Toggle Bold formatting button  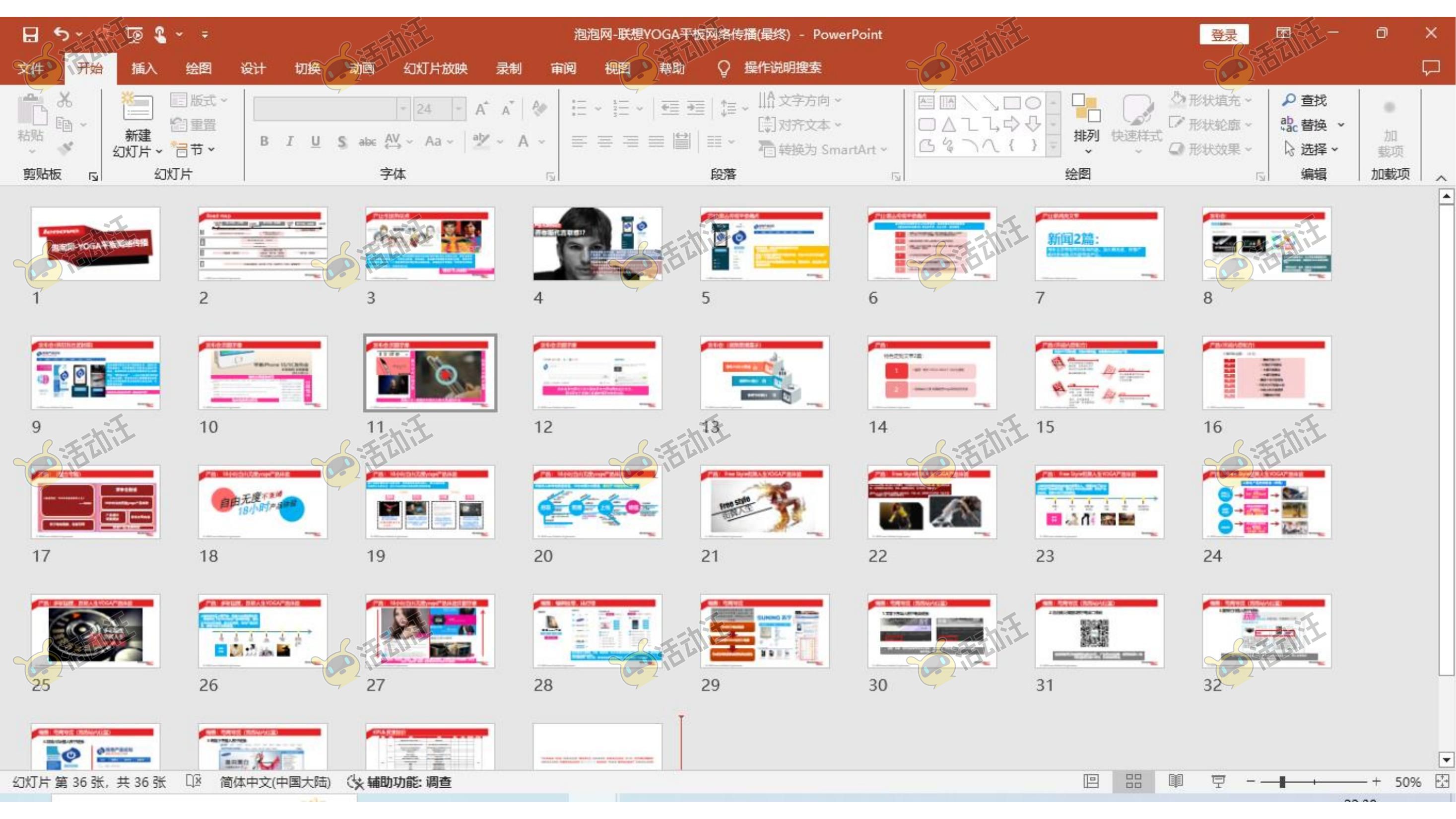click(264, 141)
